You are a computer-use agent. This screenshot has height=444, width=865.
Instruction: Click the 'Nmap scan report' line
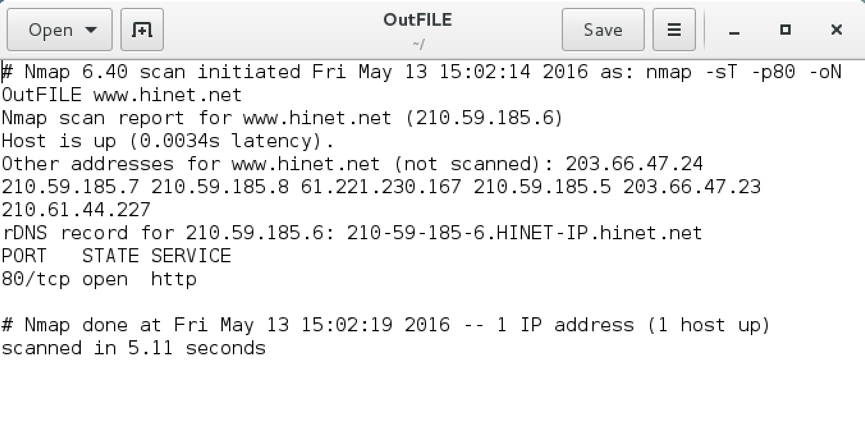tap(100, 118)
